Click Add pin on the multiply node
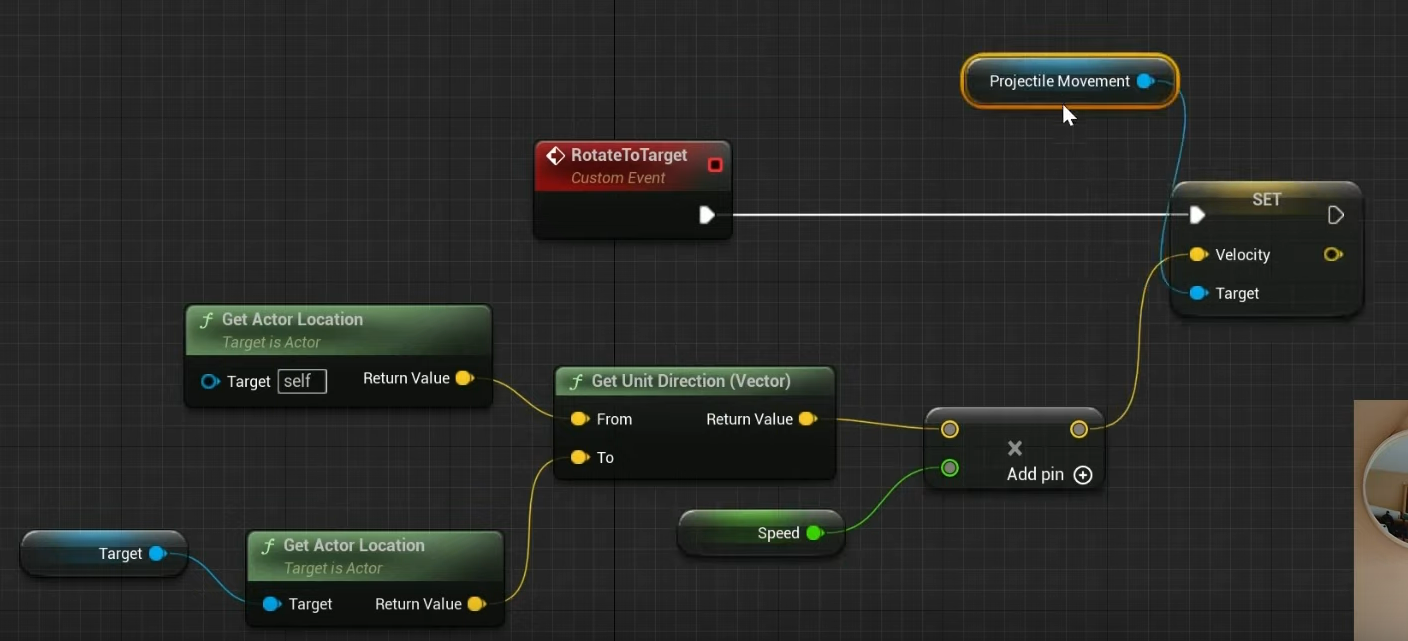The image size is (1408, 641). (x=1082, y=475)
